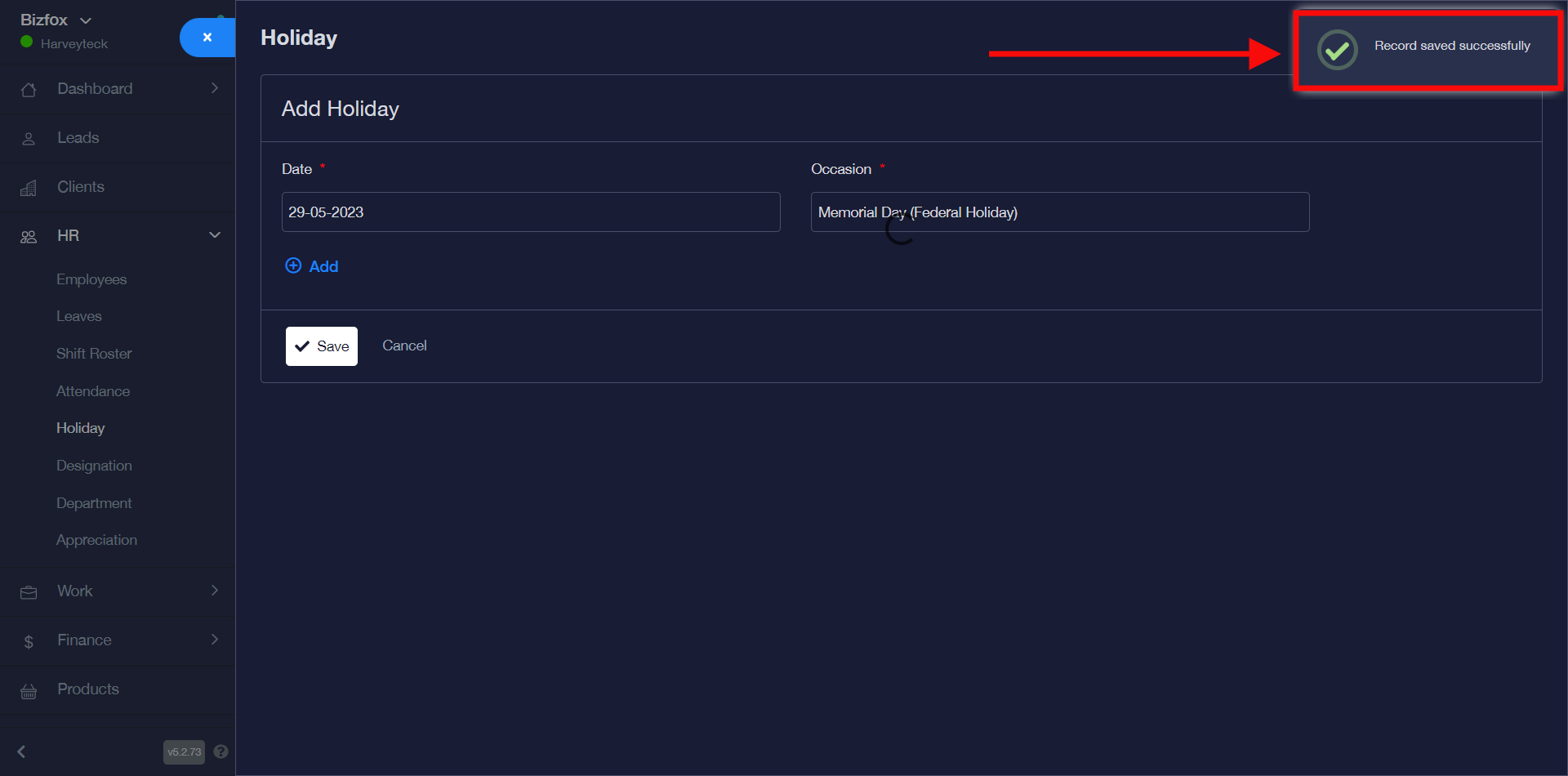This screenshot has height=776, width=1568.
Task: Close sidebar with blue X button
Action: (x=207, y=38)
